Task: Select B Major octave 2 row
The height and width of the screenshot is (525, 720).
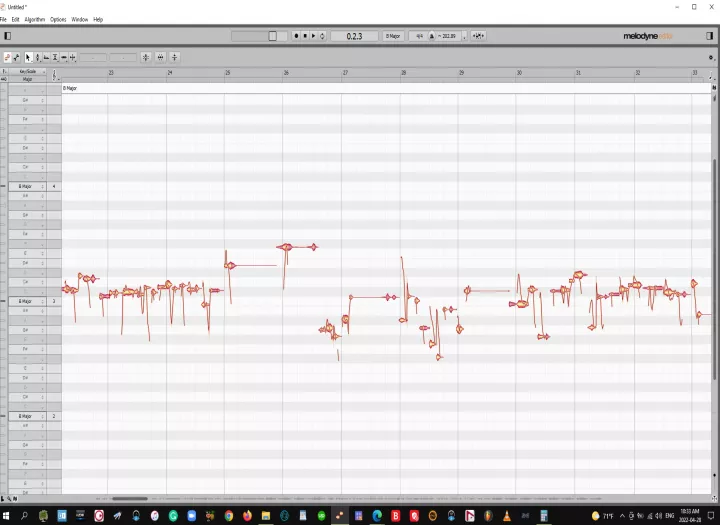Action: 28,416
